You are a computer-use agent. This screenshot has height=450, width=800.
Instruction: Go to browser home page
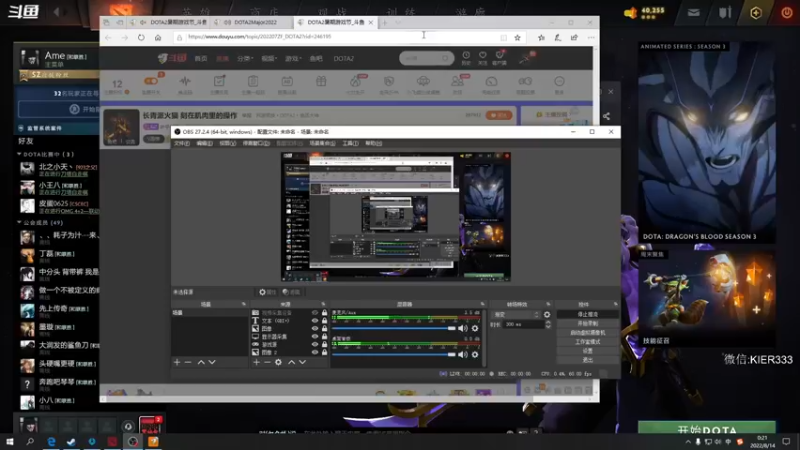coord(158,37)
